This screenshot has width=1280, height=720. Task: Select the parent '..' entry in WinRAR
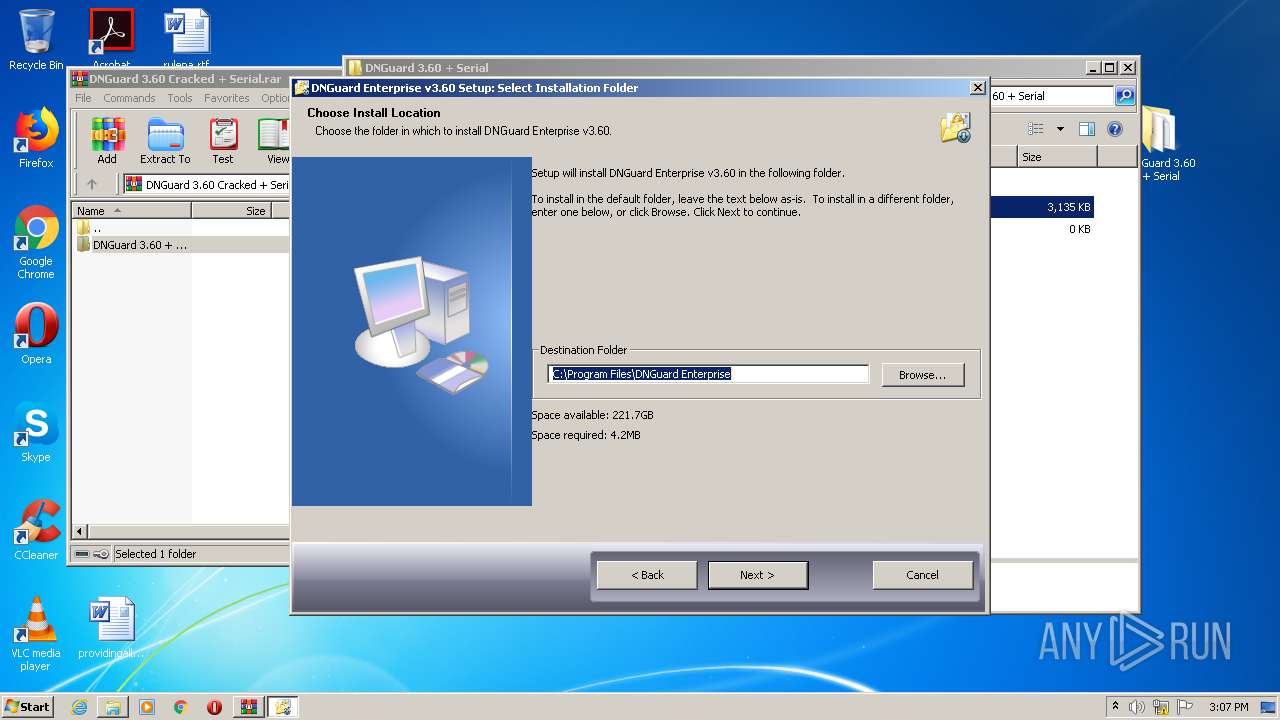[x=180, y=228]
